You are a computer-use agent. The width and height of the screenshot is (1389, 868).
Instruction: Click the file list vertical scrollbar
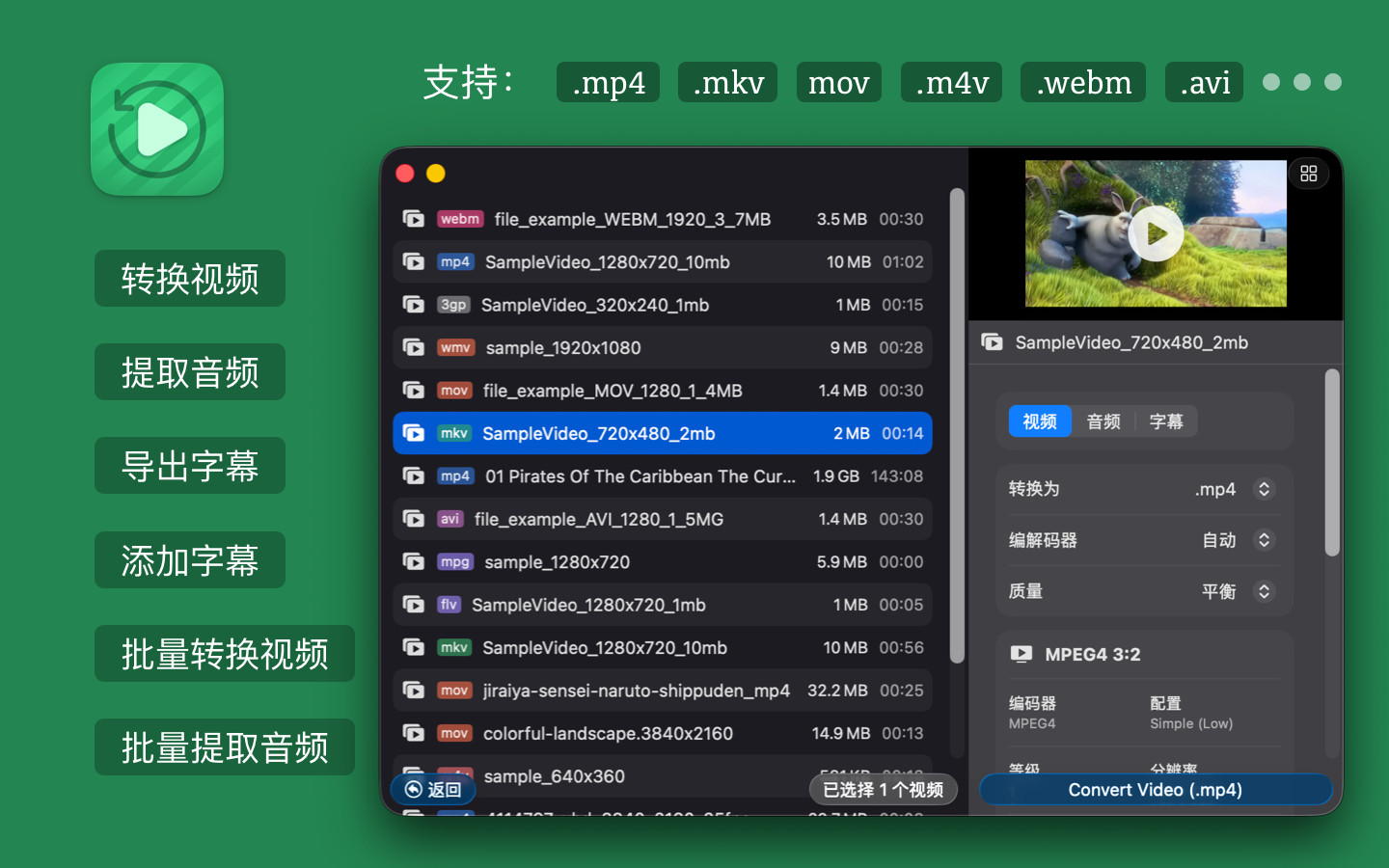(x=957, y=424)
